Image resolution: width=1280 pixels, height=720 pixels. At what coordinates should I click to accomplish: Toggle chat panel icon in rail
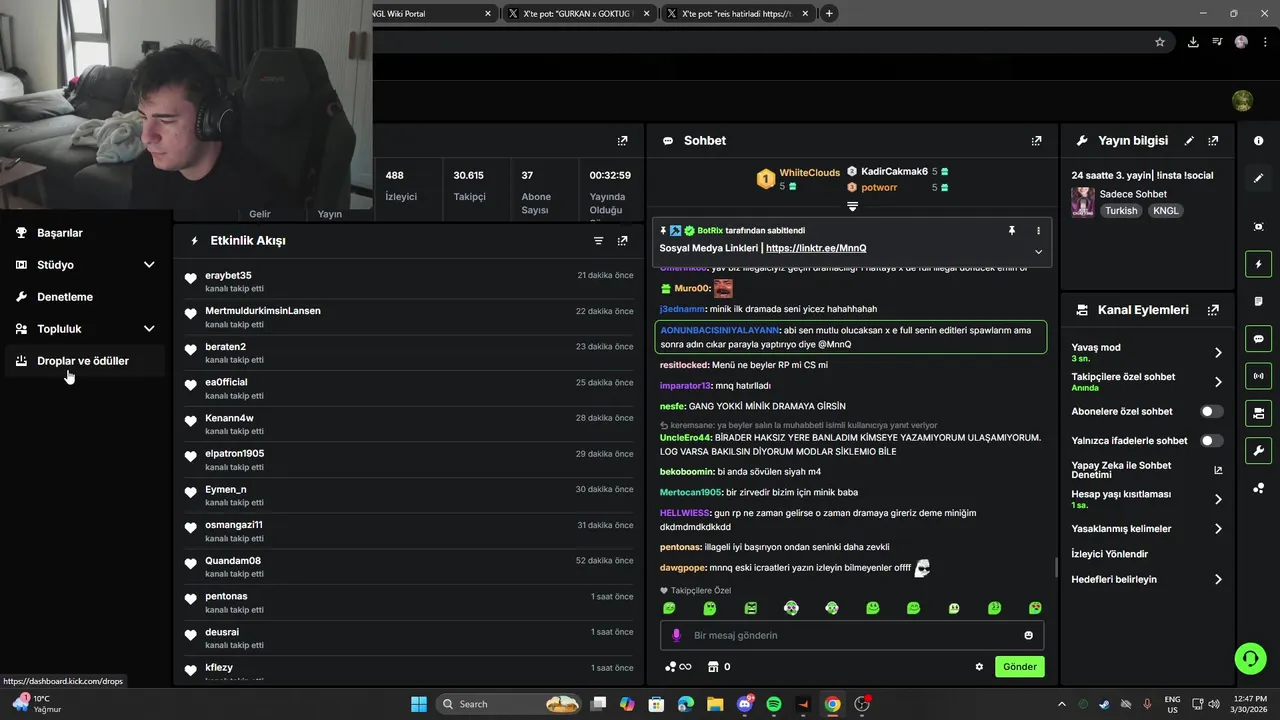(x=1258, y=339)
